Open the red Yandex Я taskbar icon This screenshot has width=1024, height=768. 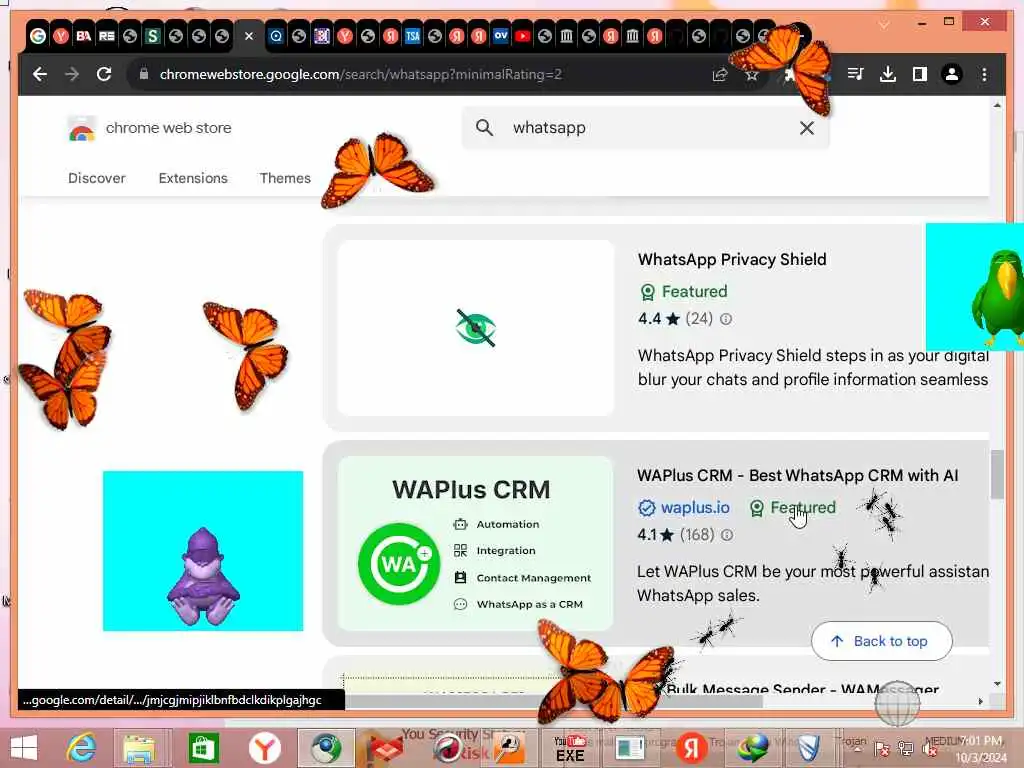pos(692,748)
